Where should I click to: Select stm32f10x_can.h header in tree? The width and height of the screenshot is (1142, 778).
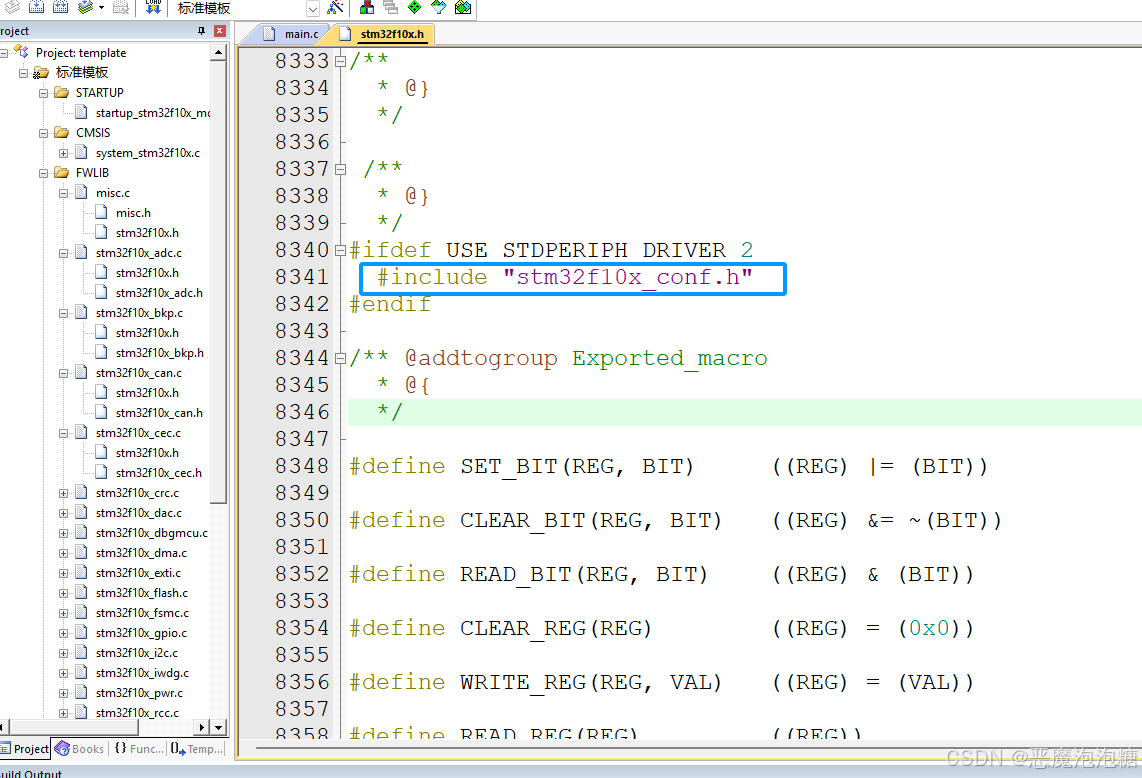[x=160, y=412]
